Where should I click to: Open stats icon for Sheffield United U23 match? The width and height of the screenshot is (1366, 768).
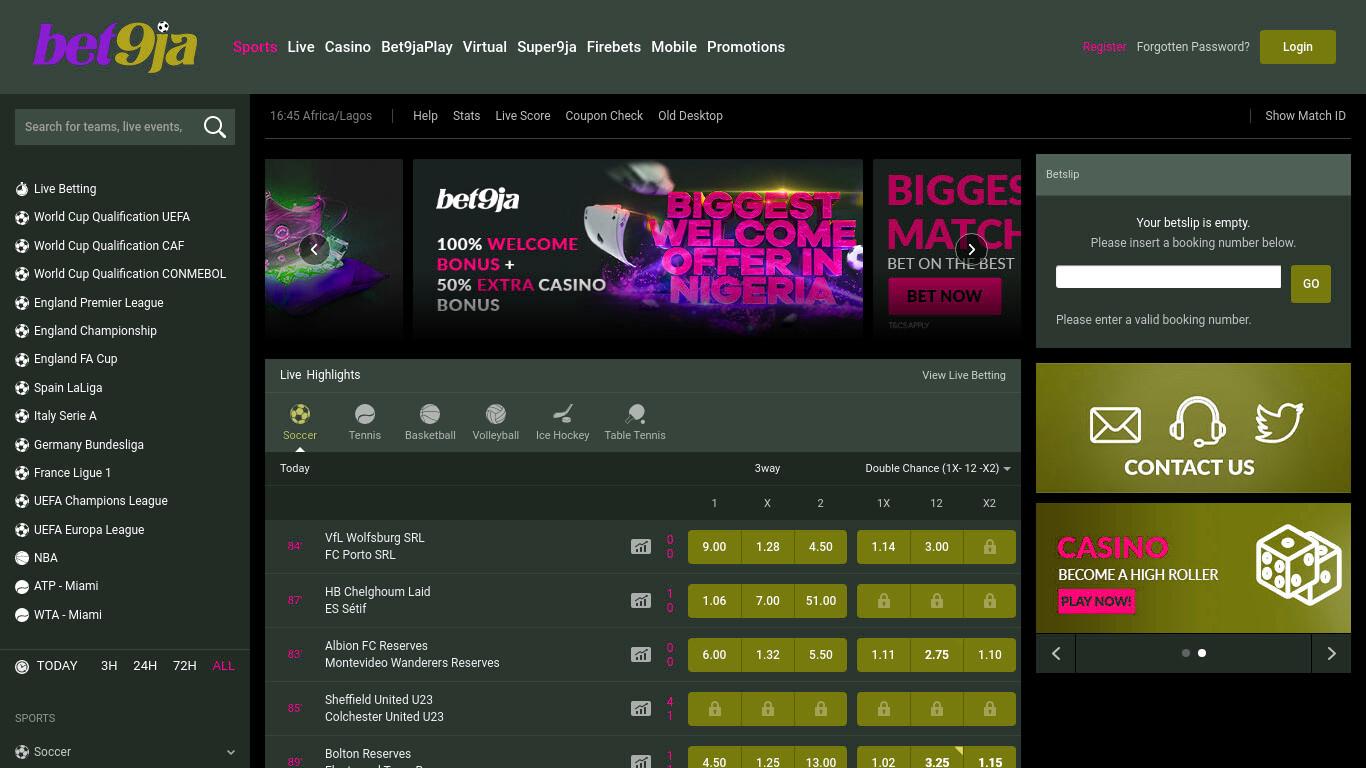click(641, 708)
